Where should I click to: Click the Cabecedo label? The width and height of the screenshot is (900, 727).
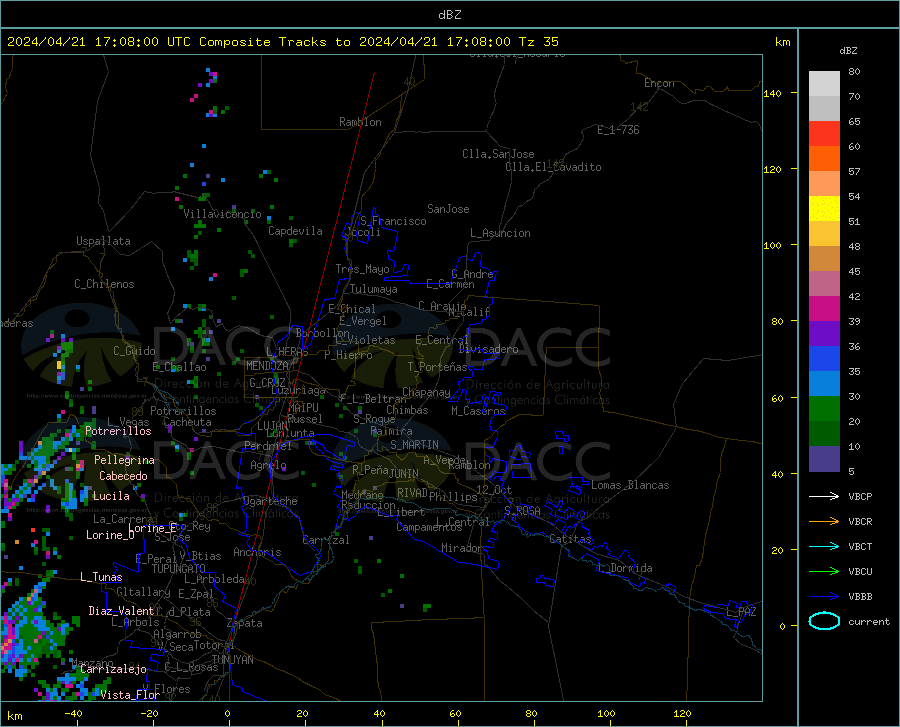(123, 476)
